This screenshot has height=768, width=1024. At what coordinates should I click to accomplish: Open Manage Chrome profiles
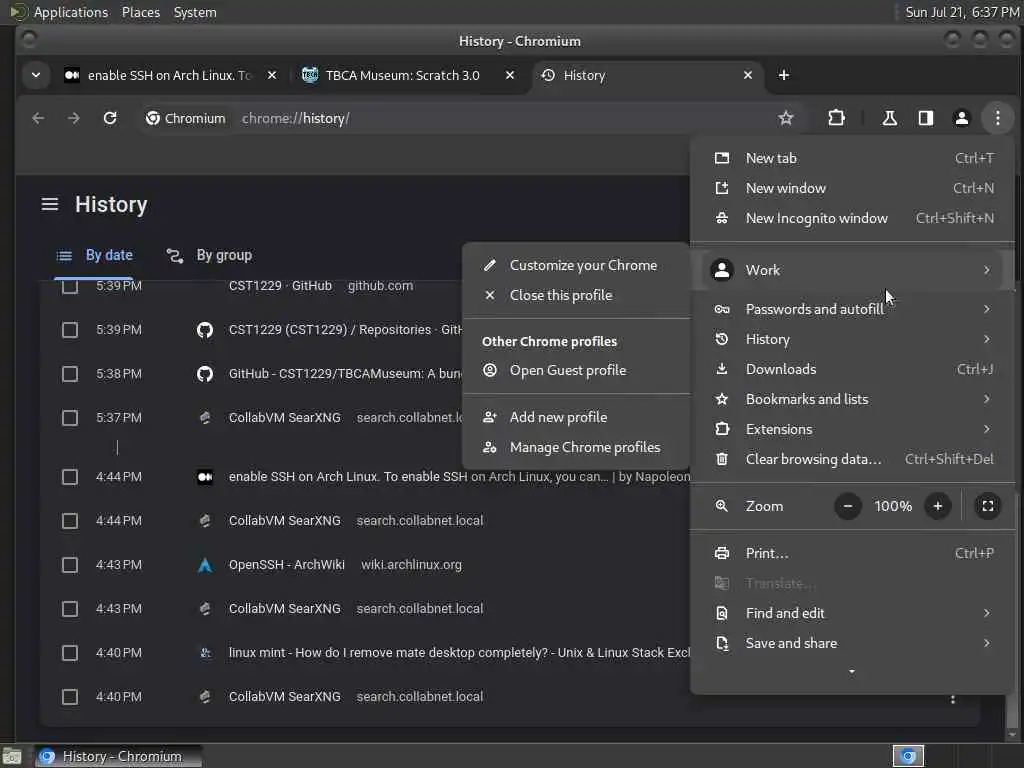click(x=576, y=447)
